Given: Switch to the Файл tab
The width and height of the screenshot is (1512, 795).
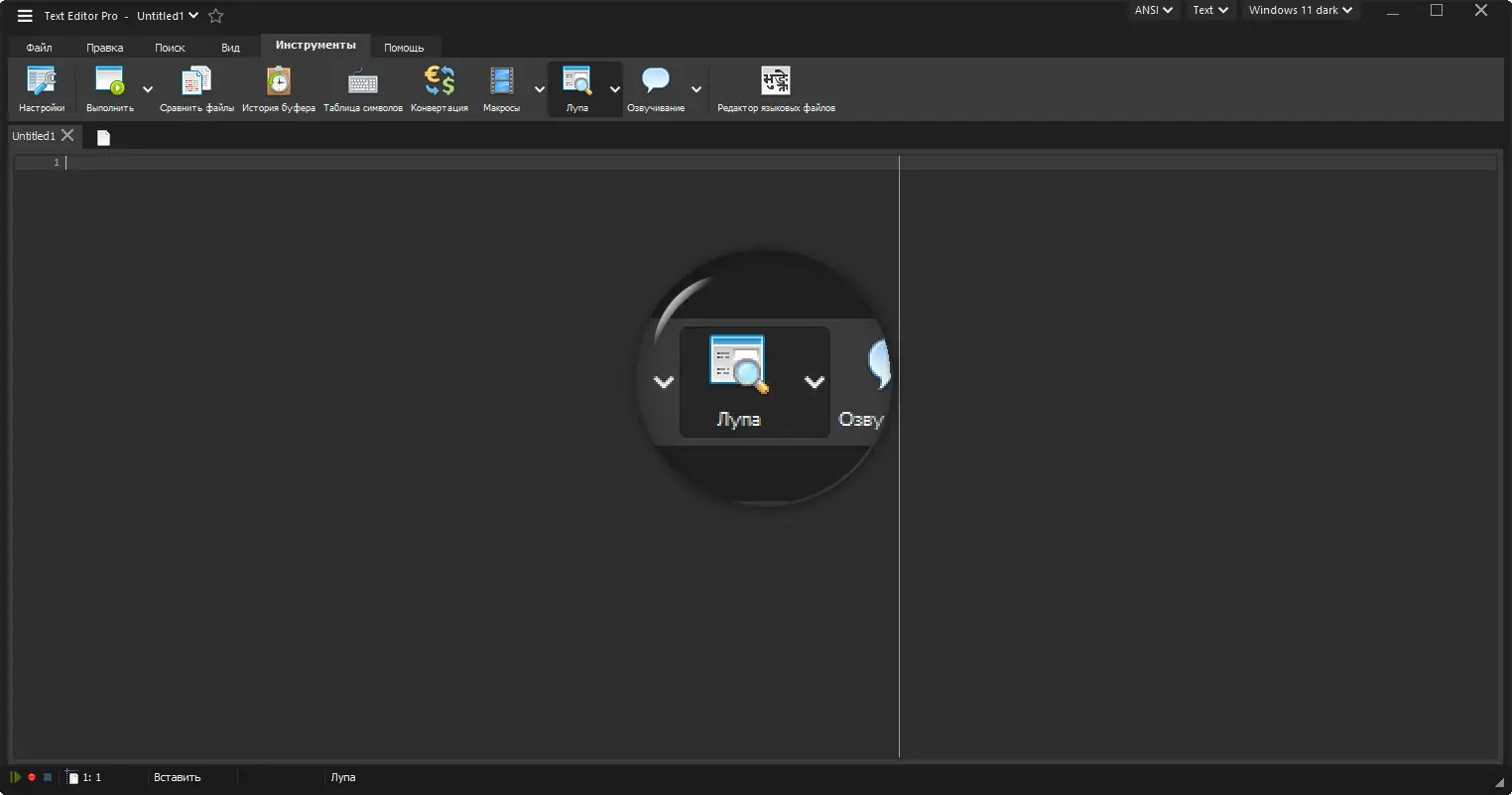Looking at the screenshot, I should point(40,47).
